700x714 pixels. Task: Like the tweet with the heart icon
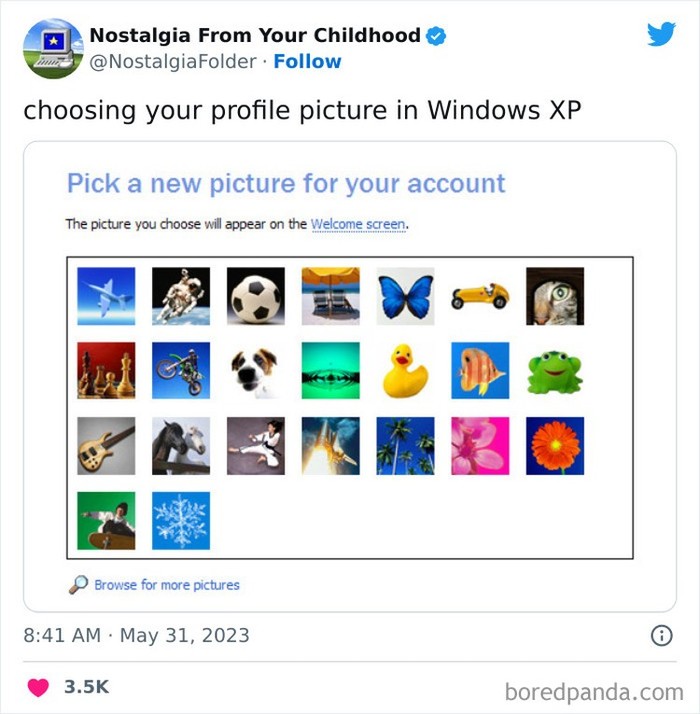pyautogui.click(x=38, y=687)
